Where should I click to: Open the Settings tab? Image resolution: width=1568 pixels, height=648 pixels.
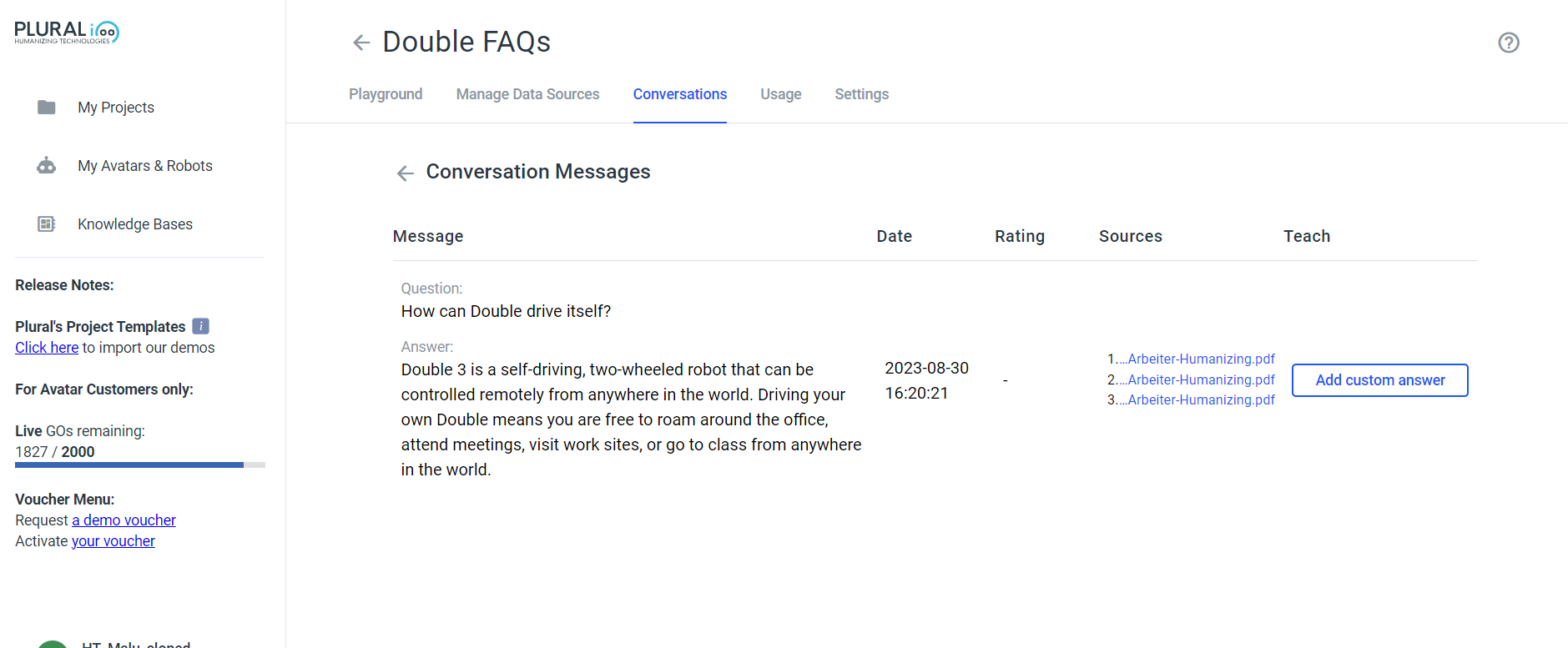(x=862, y=94)
